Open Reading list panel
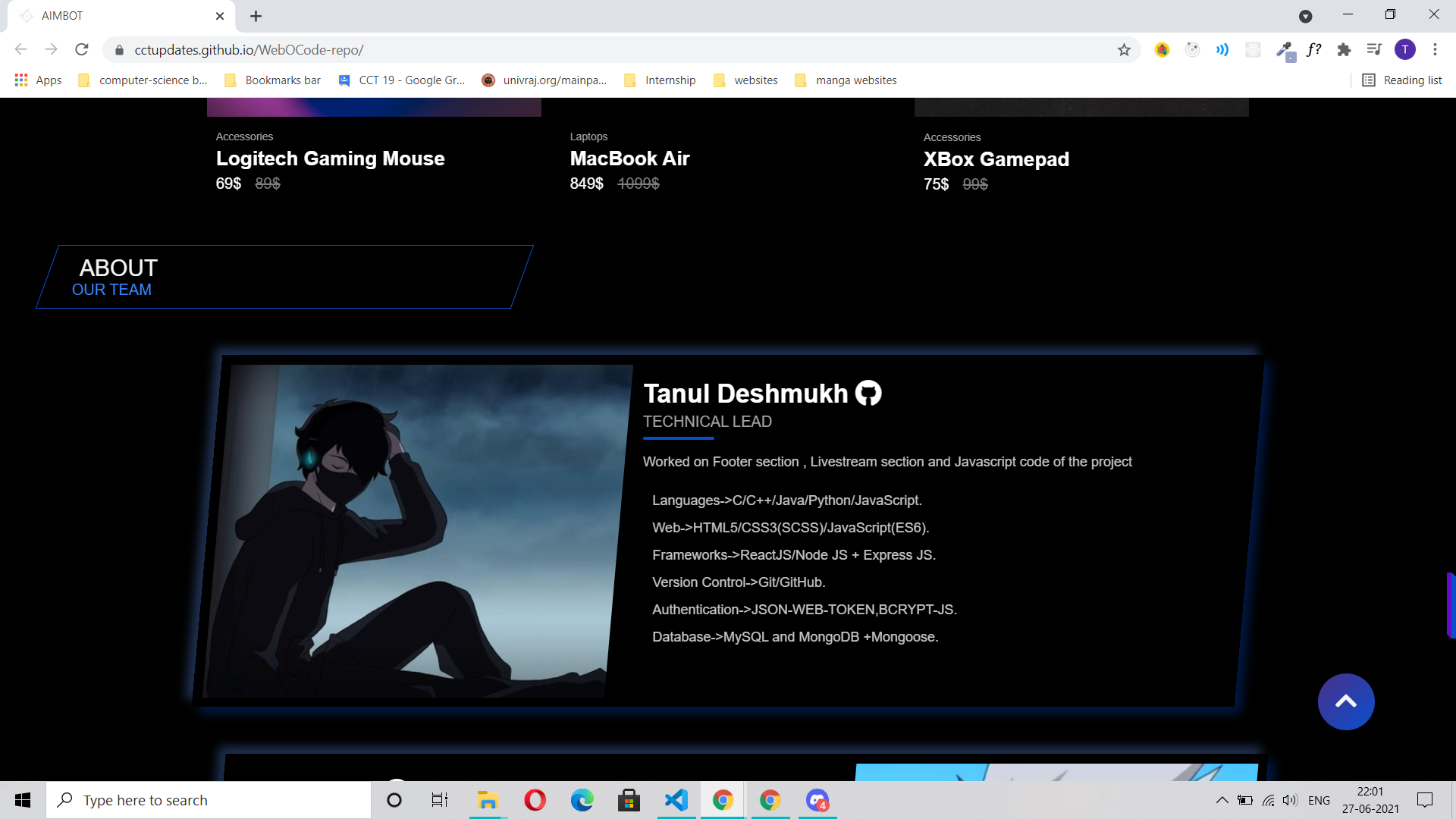This screenshot has height=819, width=1456. click(1402, 80)
